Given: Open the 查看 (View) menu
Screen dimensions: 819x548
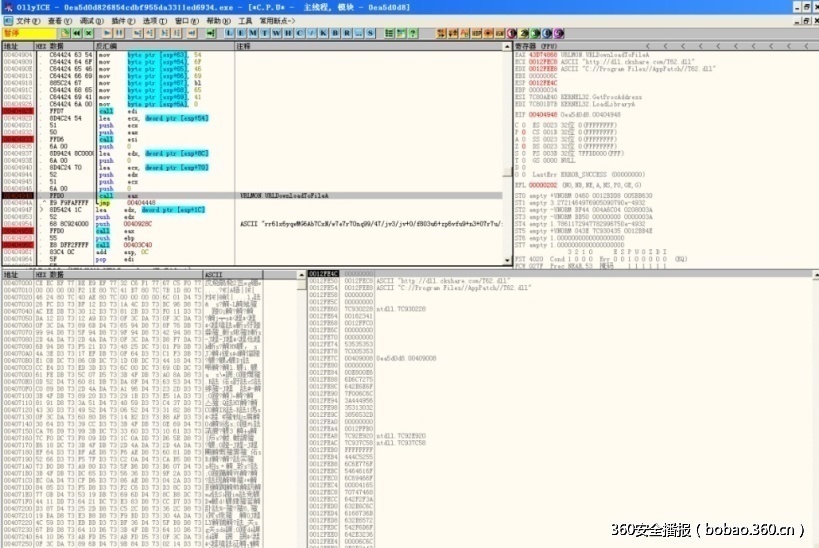Looking at the screenshot, I should [x=60, y=21].
